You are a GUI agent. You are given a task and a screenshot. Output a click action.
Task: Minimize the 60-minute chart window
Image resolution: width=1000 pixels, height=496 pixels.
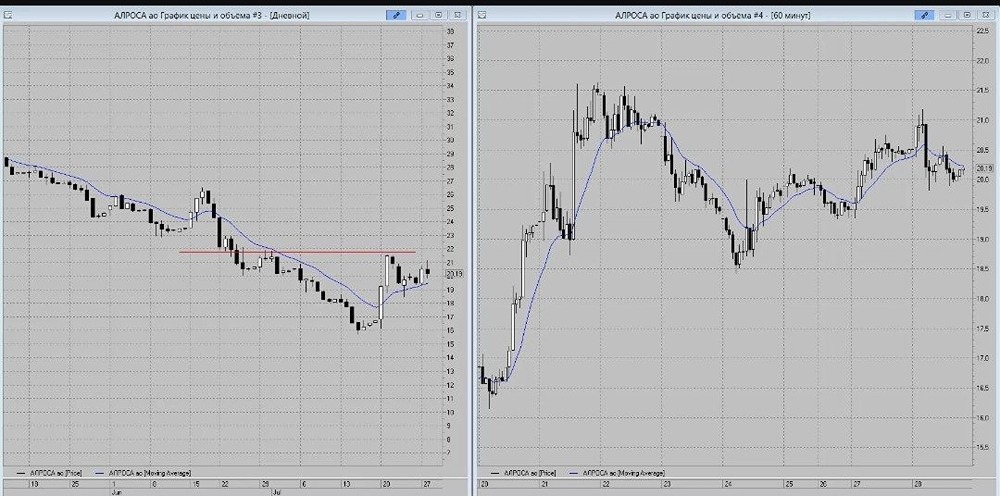tap(949, 15)
